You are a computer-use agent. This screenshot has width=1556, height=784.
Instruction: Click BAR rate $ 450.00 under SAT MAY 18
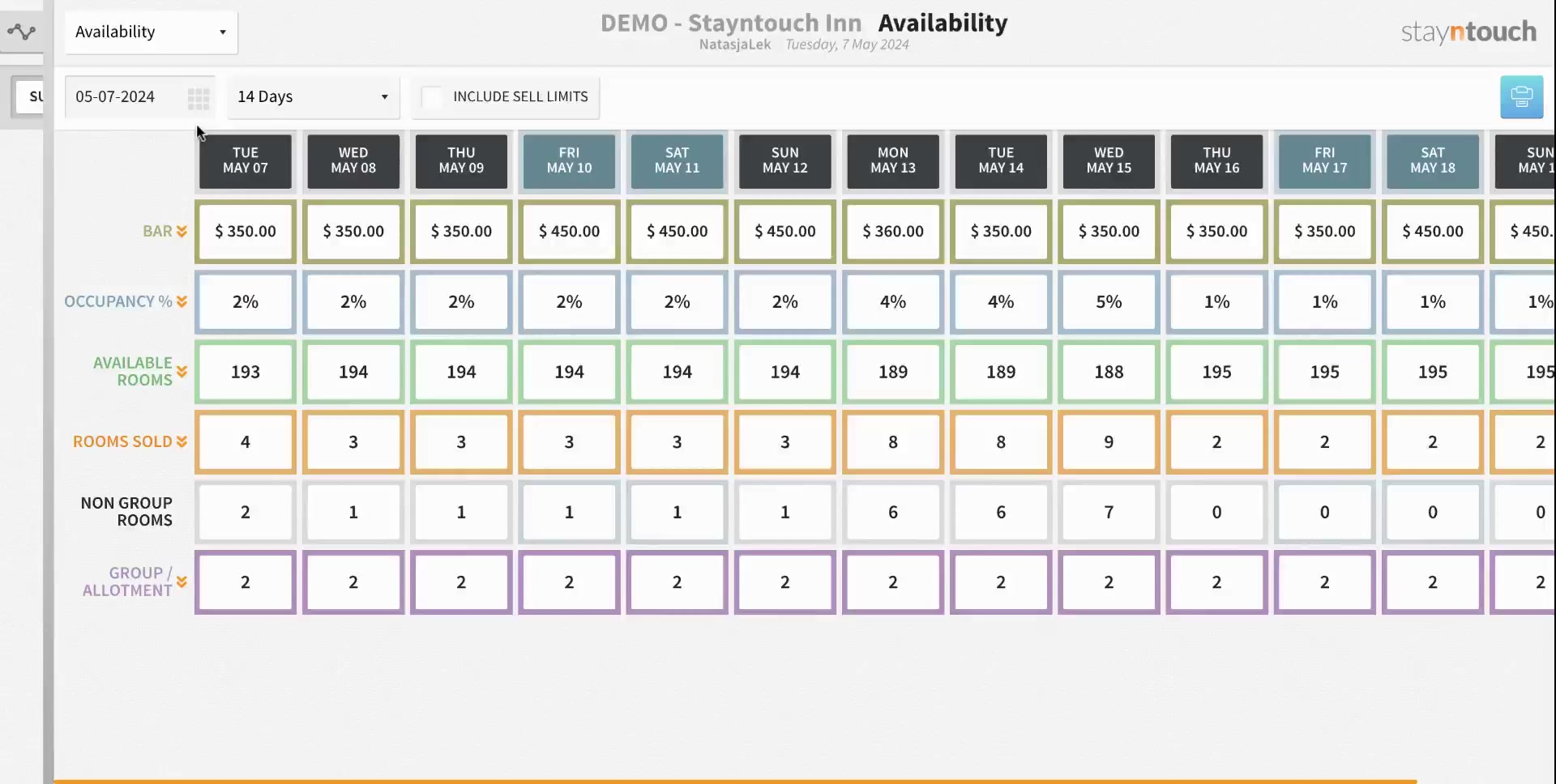tap(1432, 232)
